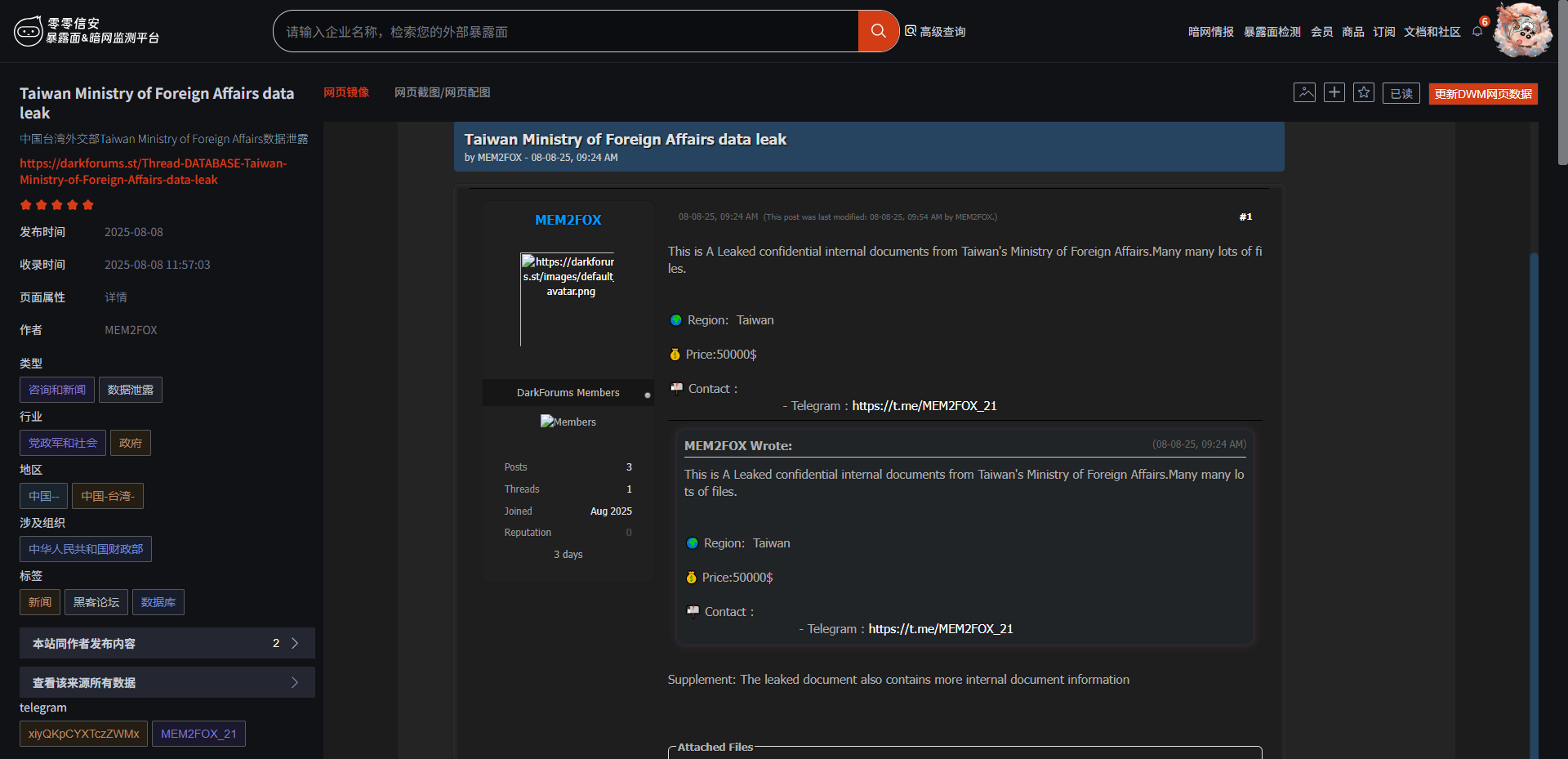The width and height of the screenshot is (1568, 759).
Task: Click the xiyQKpCYXTczZWMx telegram tag
Action: (x=84, y=734)
